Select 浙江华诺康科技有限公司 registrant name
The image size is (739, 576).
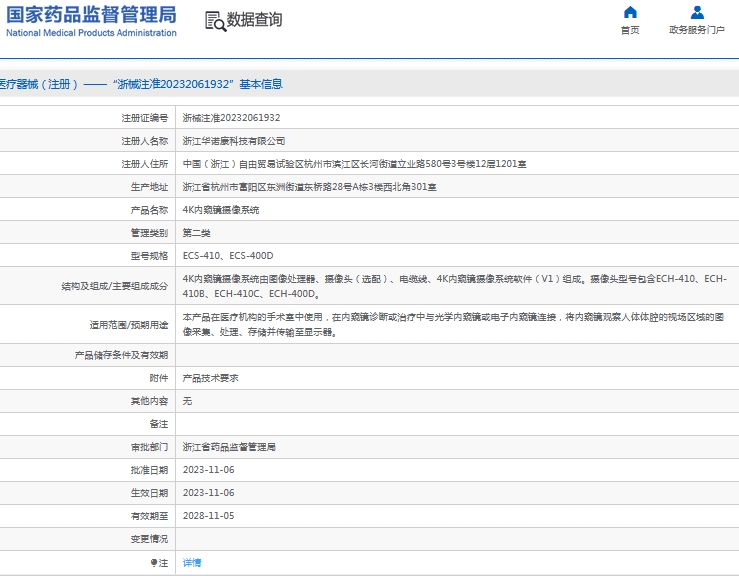[x=234, y=141]
